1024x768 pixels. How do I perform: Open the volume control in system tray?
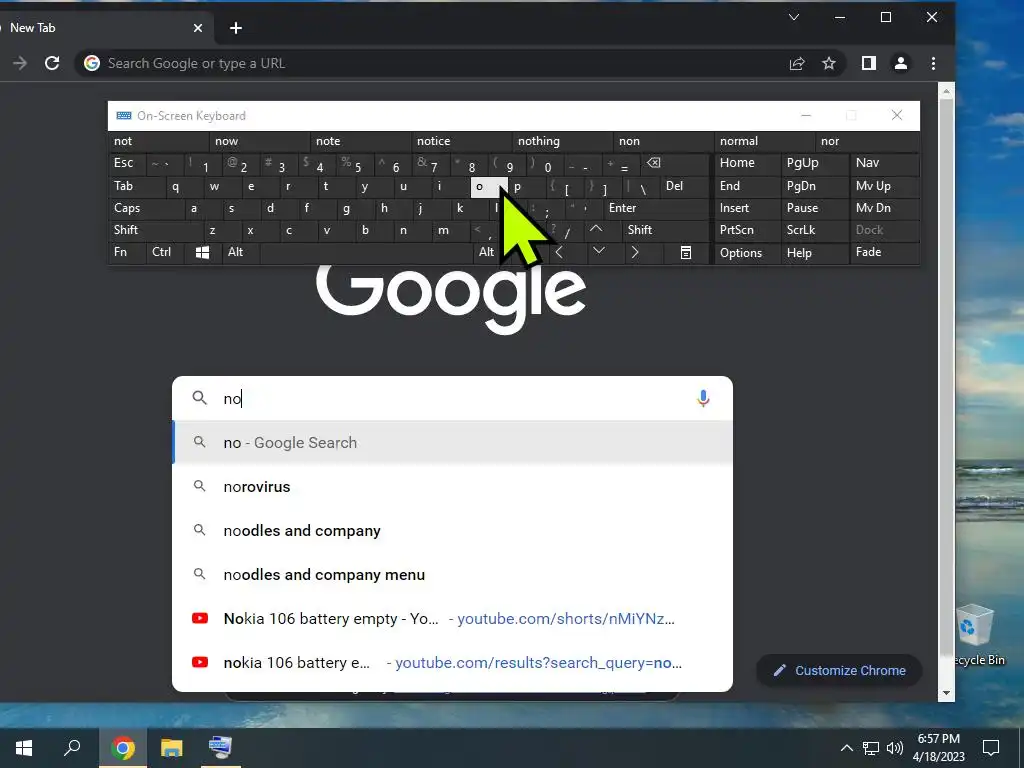coord(895,748)
